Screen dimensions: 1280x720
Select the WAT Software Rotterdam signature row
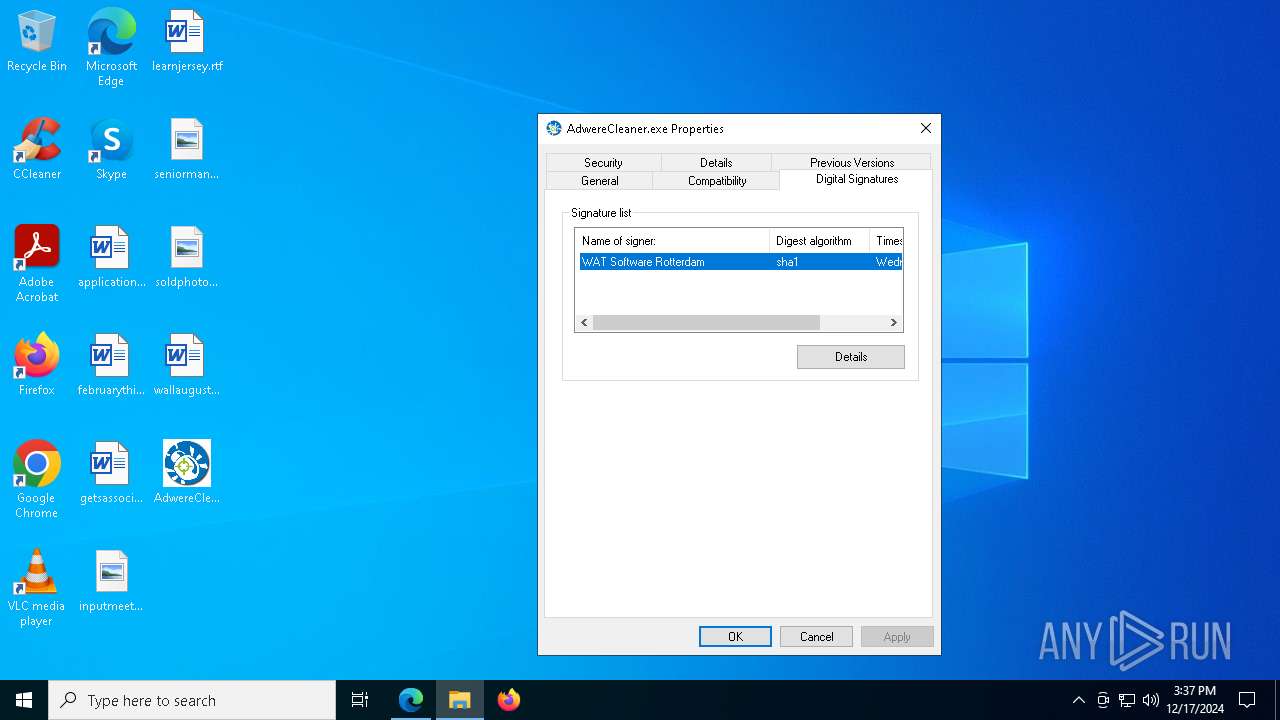739,262
